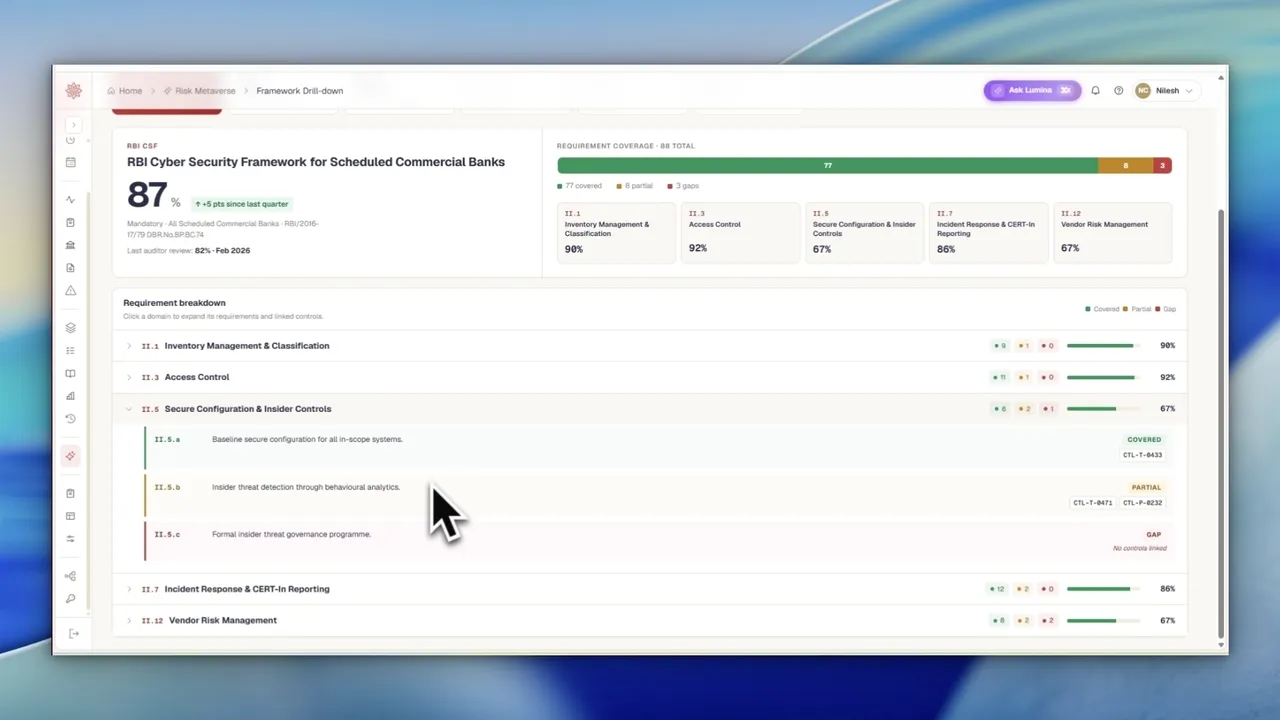
Task: Go to Risk Metaverse breadcrumb
Action: coord(200,91)
